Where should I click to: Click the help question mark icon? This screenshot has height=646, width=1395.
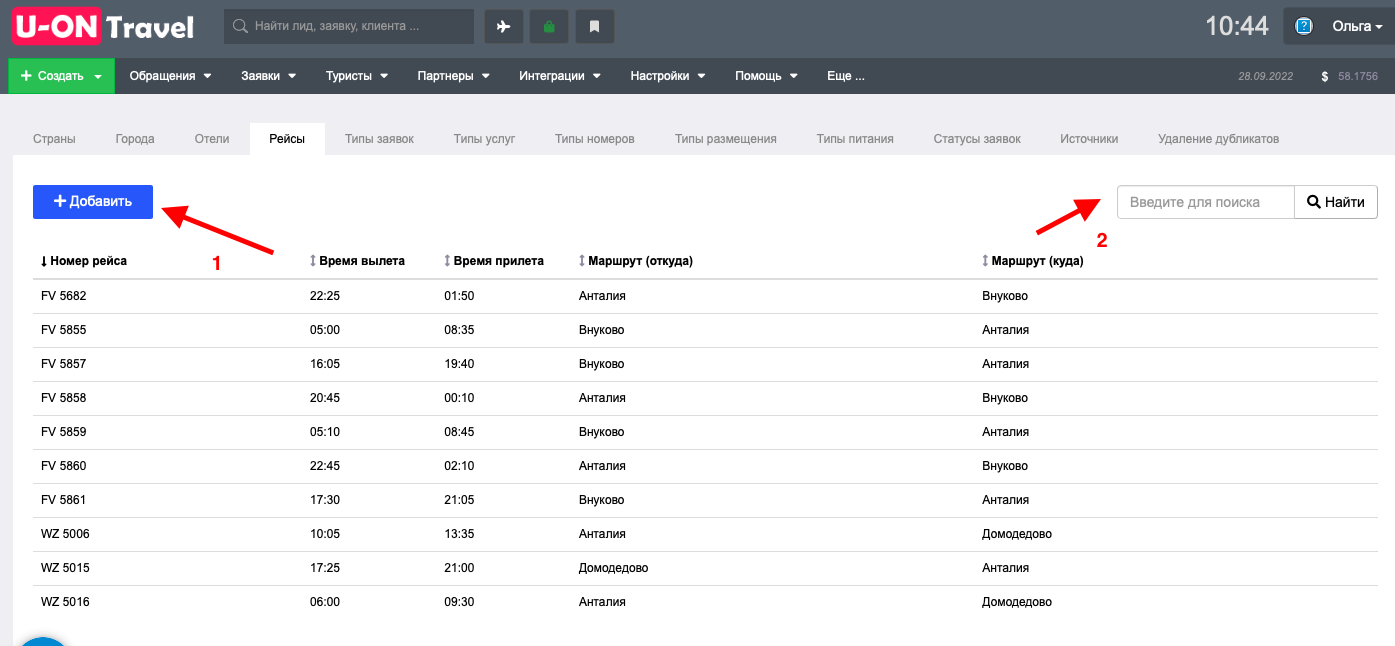click(1304, 27)
